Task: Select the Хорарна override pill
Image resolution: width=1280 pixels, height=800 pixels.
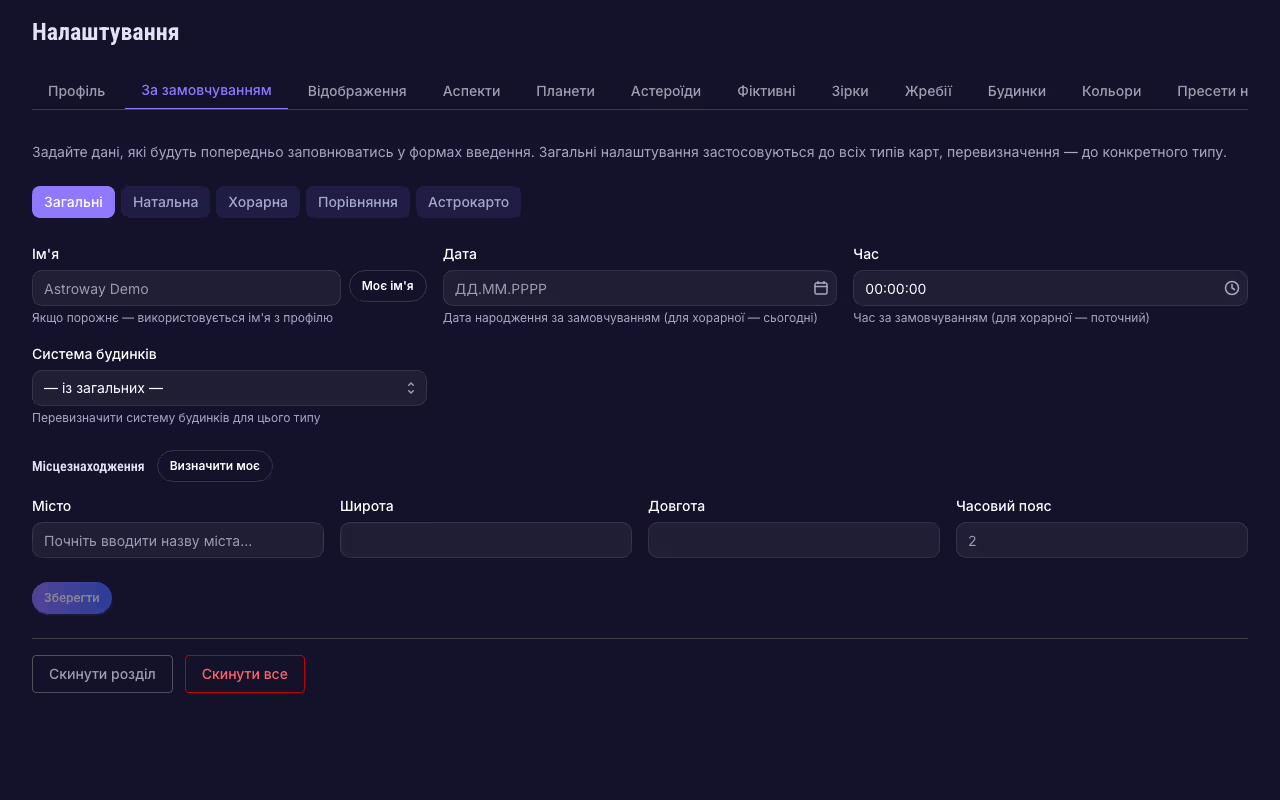Action: pos(258,202)
